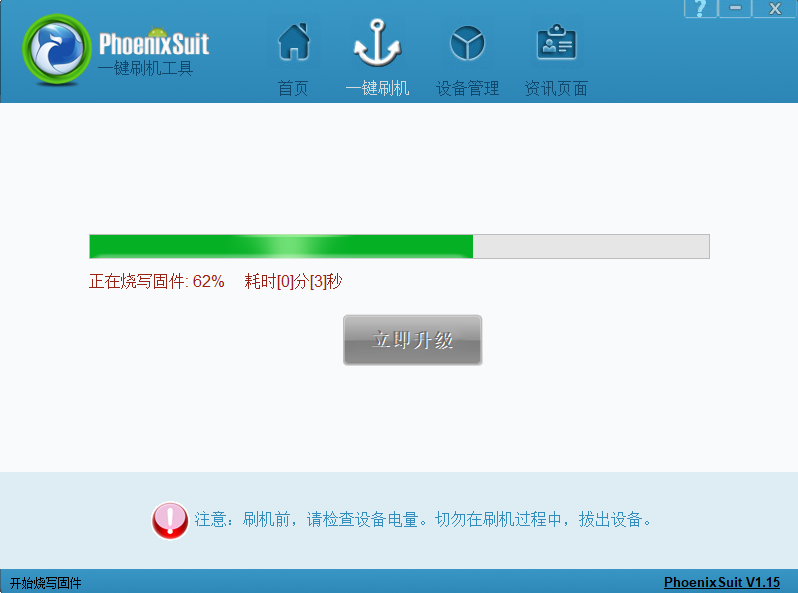Open the PhoenixSuit V1.15 version link
The image size is (798, 593).
[722, 582]
